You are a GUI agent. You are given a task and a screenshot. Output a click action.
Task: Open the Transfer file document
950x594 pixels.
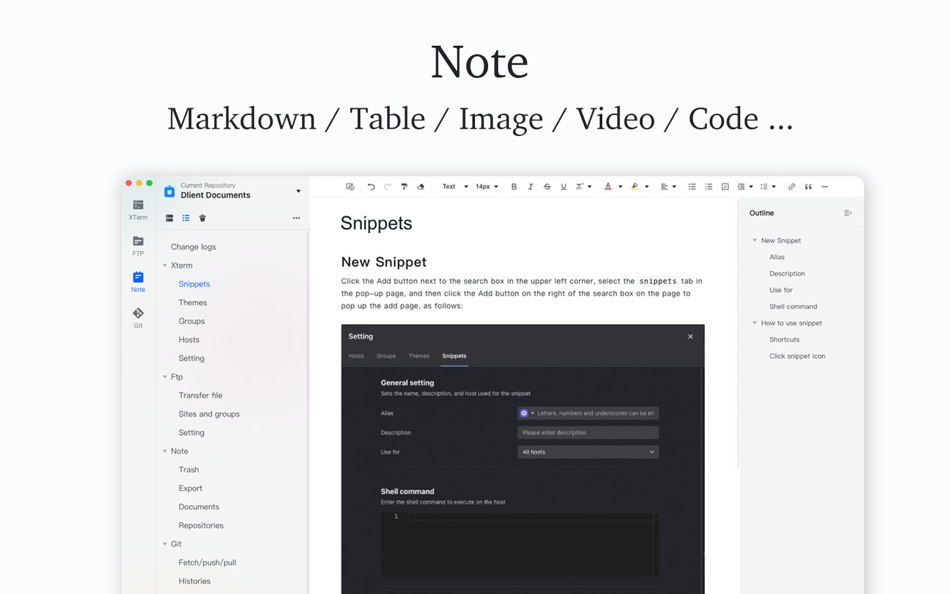(x=201, y=395)
